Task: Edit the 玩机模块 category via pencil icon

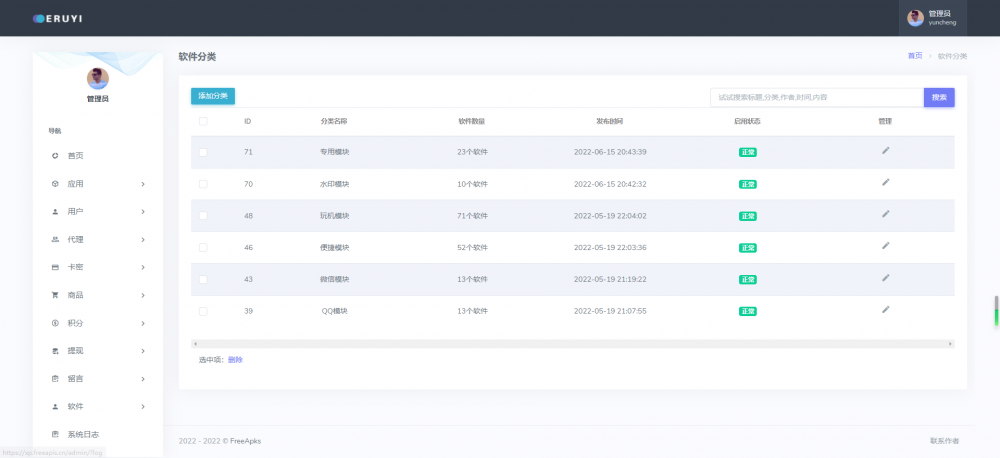Action: [885, 214]
